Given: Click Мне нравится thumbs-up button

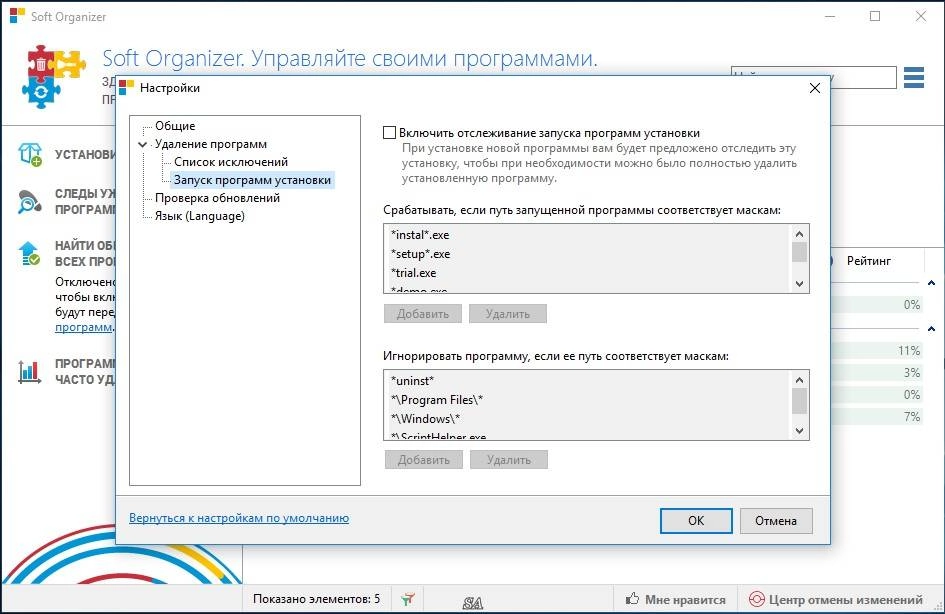Looking at the screenshot, I should click(675, 600).
